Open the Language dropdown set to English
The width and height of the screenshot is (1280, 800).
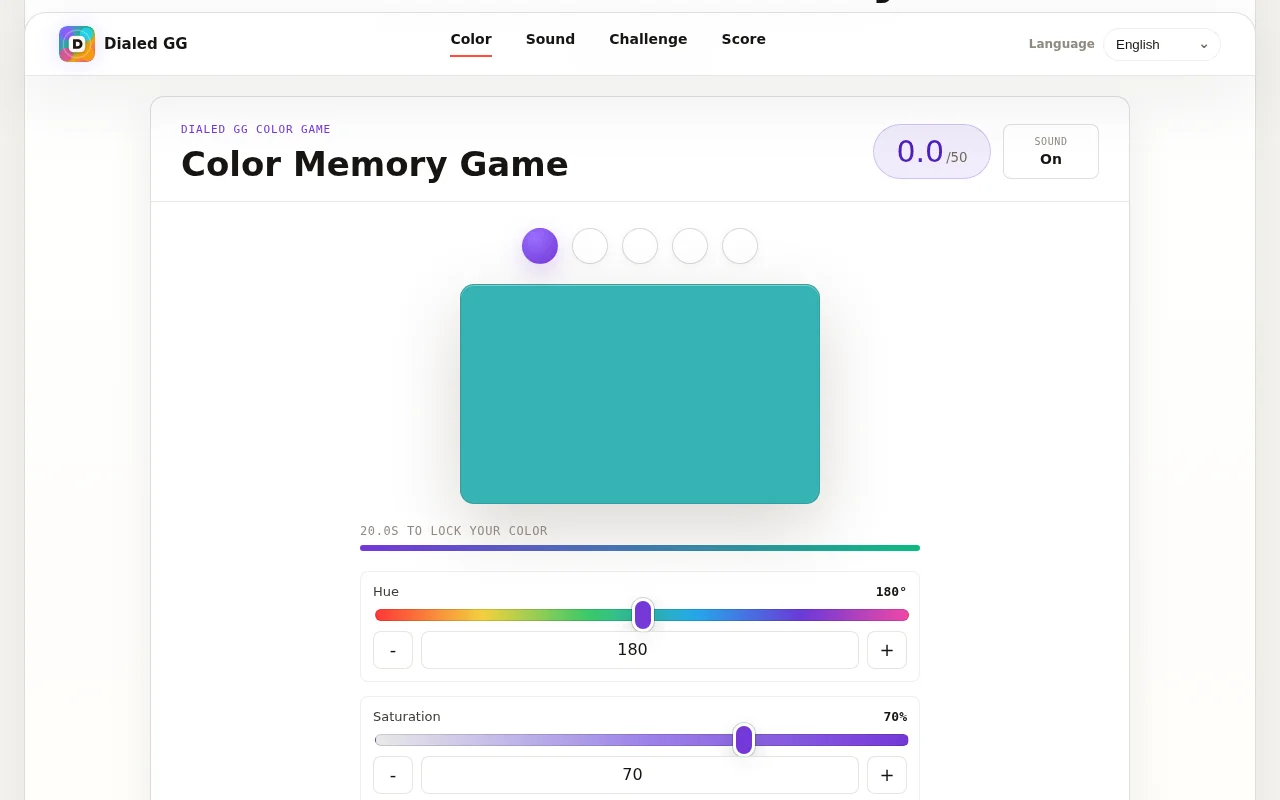(x=1162, y=44)
